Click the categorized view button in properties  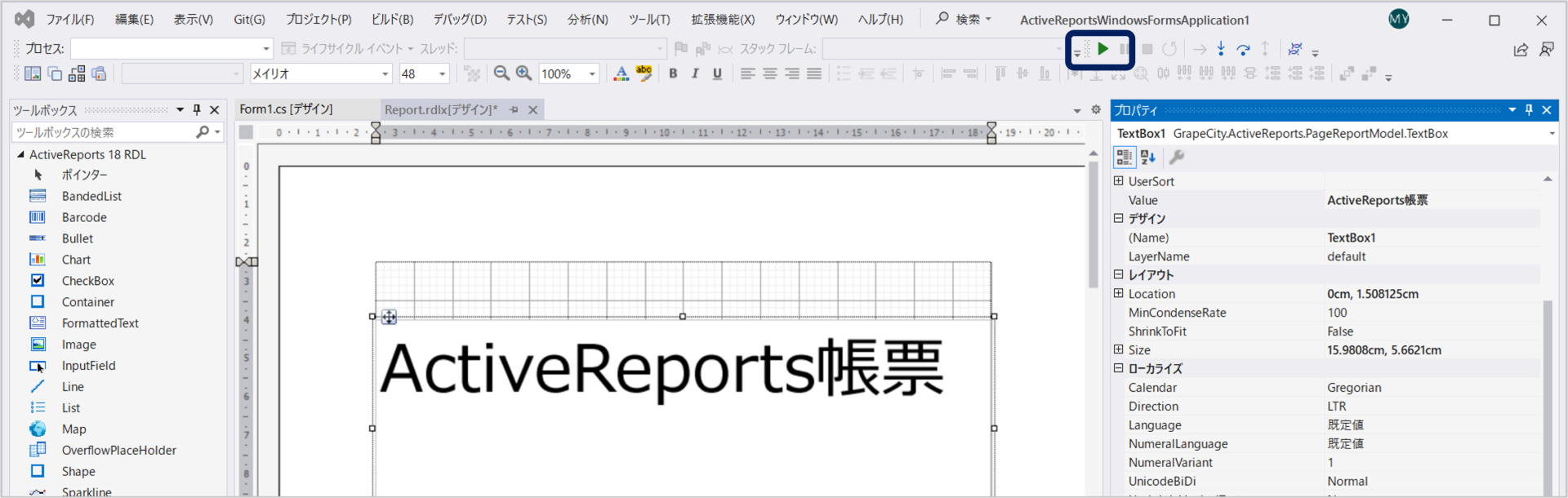pyautogui.click(x=1125, y=157)
